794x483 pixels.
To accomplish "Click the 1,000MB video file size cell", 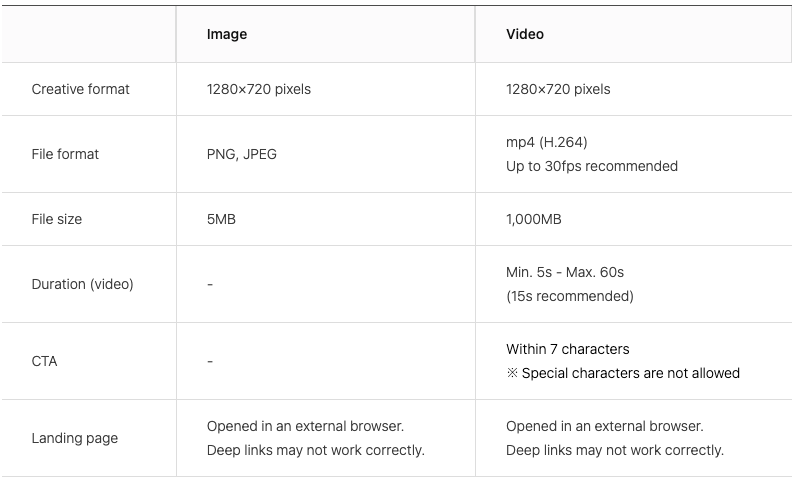I will coord(534,219).
